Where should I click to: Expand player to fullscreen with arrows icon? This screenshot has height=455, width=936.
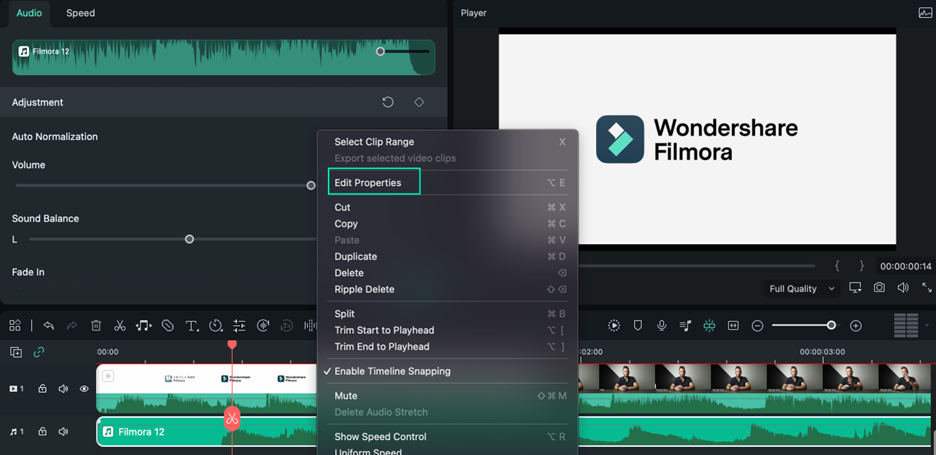[926, 288]
